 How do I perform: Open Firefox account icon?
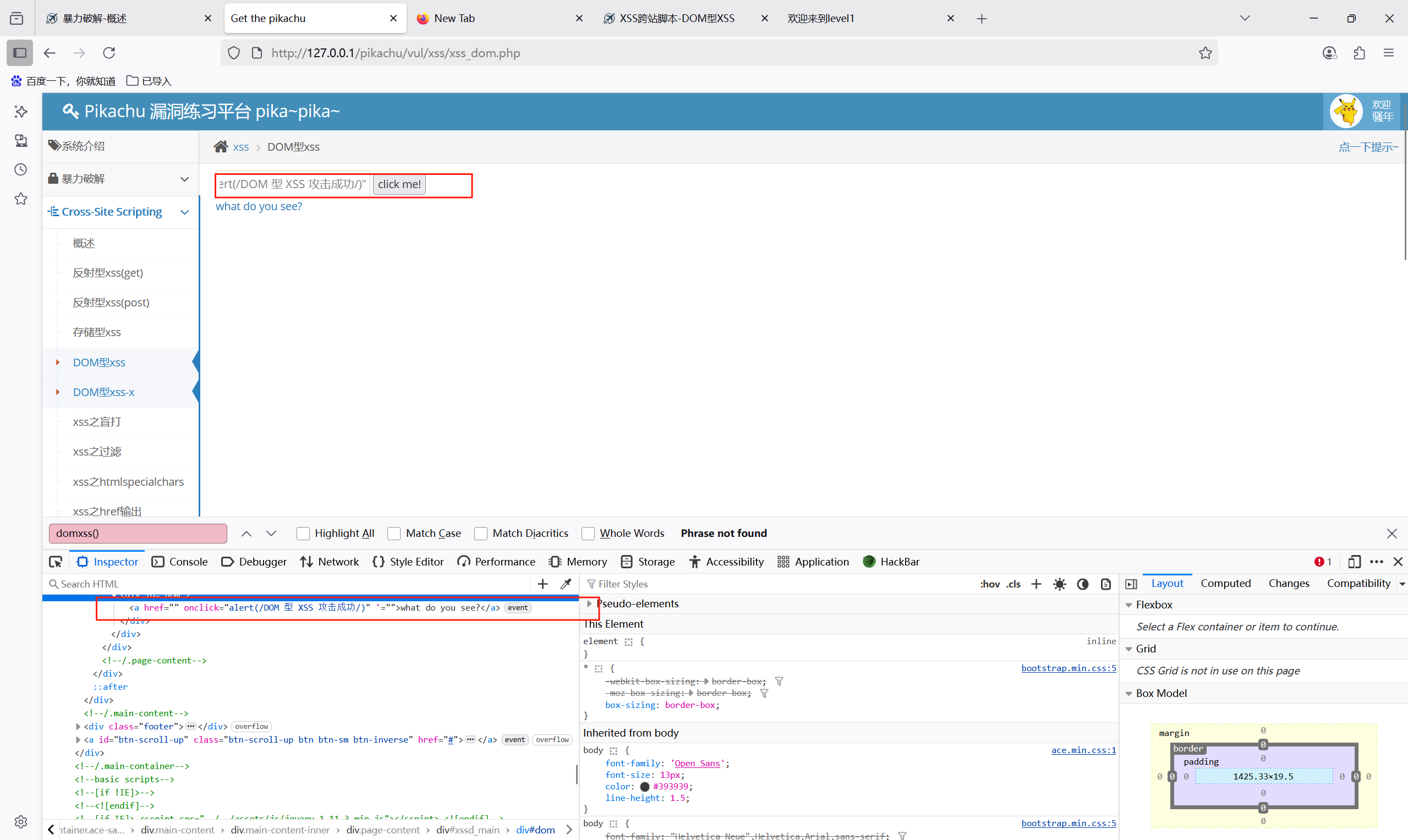tap(1329, 53)
